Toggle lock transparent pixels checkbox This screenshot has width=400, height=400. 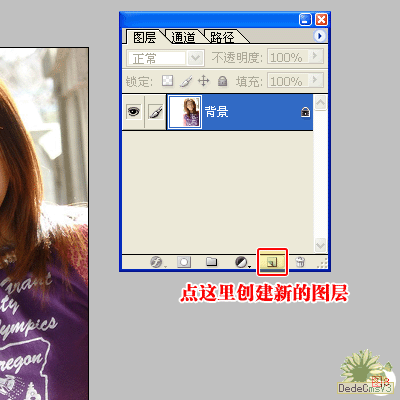[x=167, y=81]
